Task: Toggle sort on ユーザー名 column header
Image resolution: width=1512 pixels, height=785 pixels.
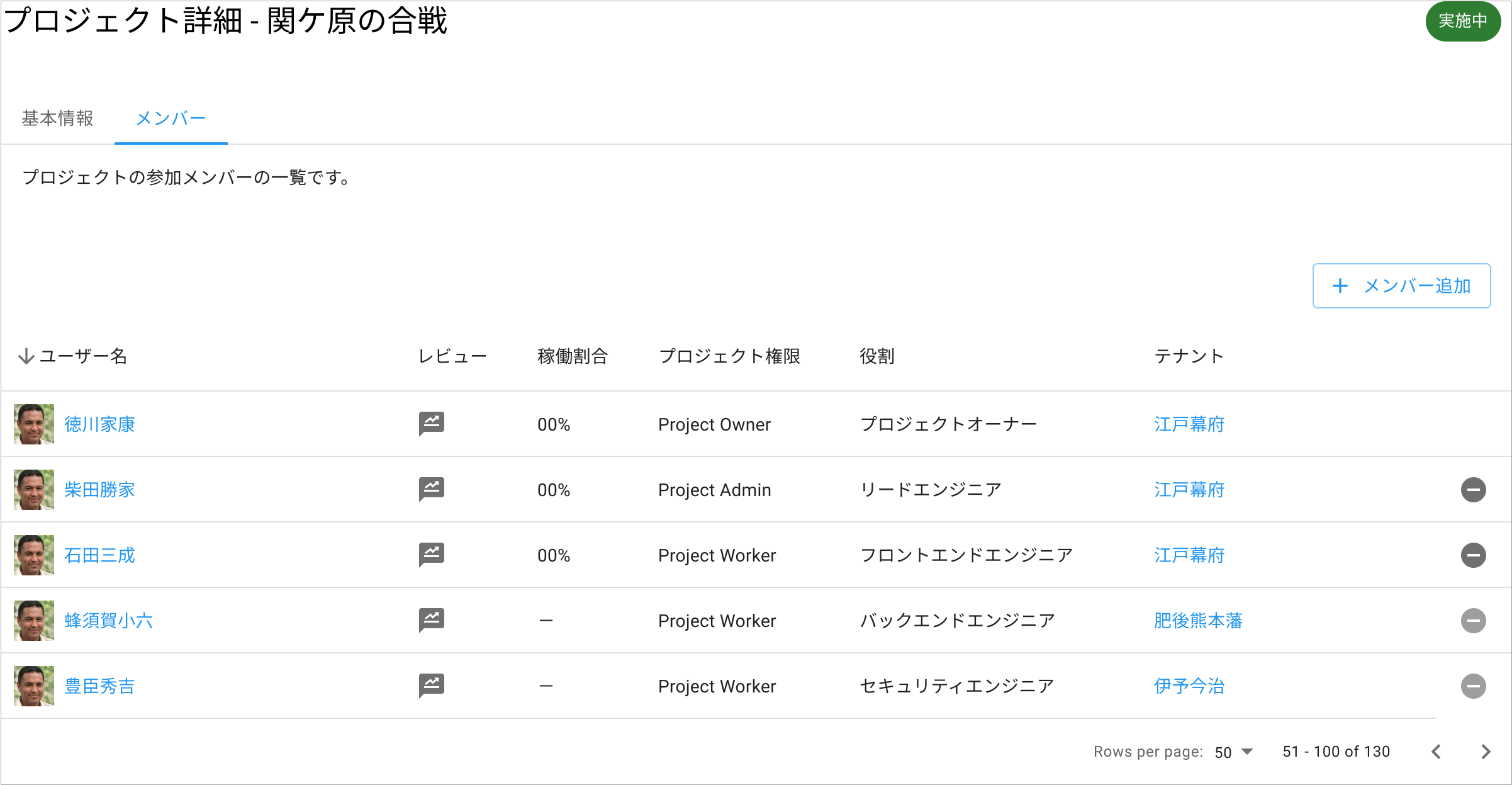Action: [x=73, y=356]
